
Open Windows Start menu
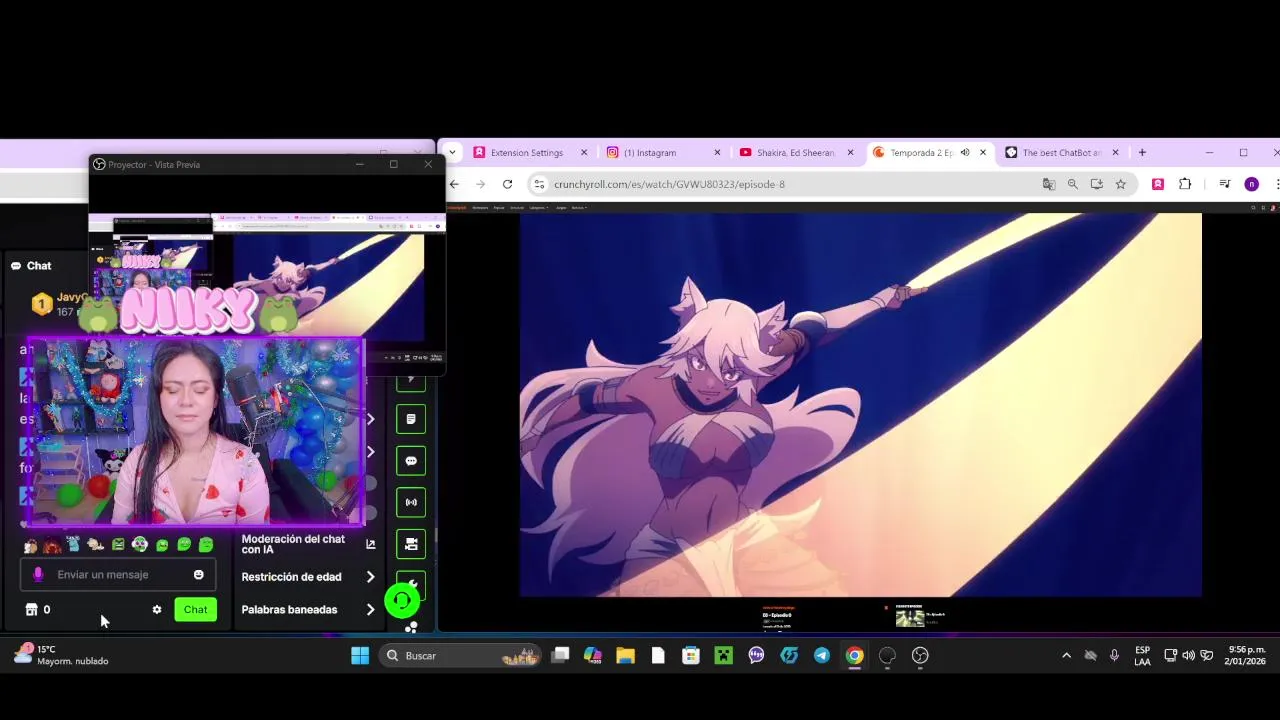360,656
